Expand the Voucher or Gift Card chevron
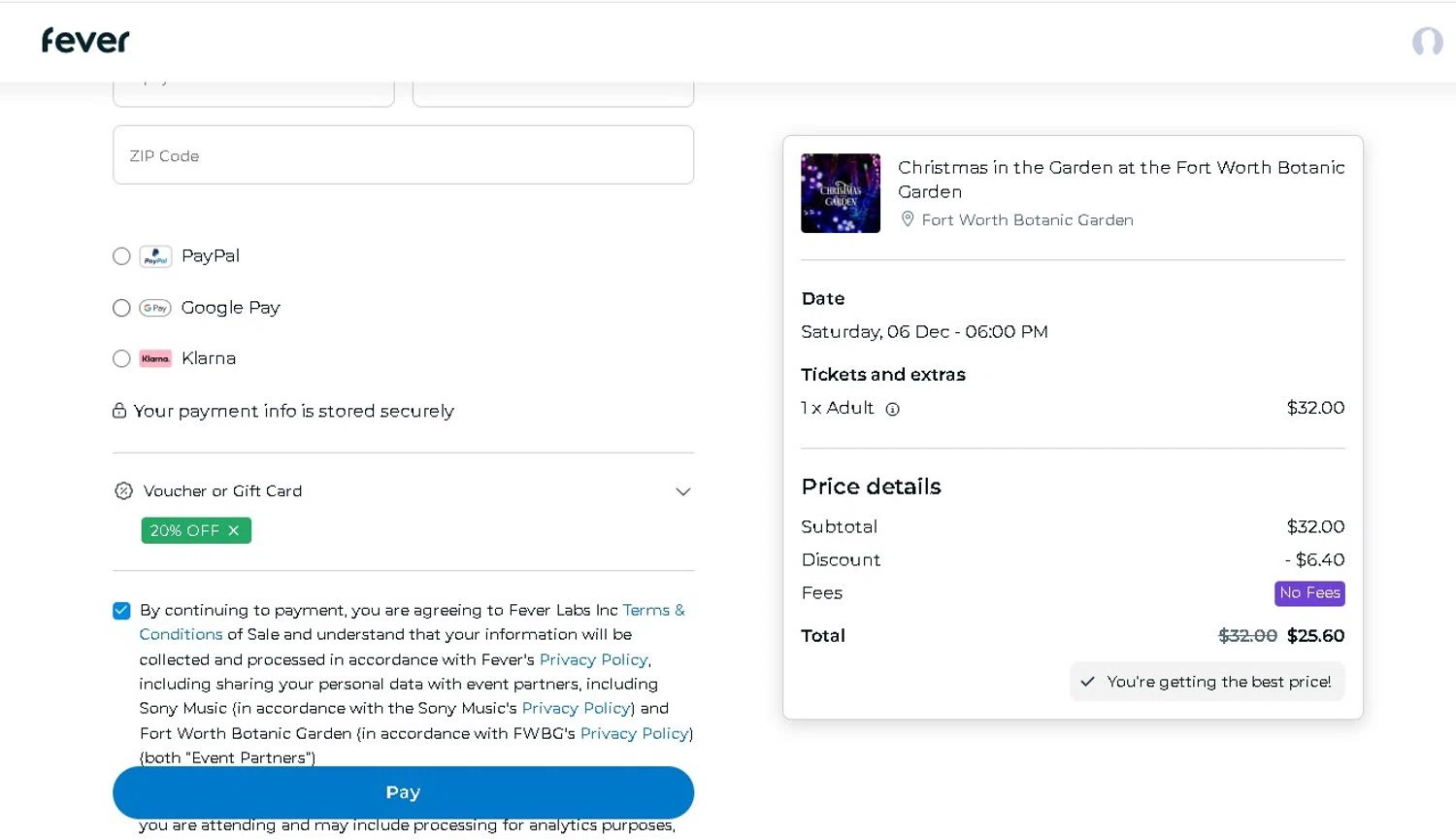Image resolution: width=1456 pixels, height=840 pixels. click(683, 491)
